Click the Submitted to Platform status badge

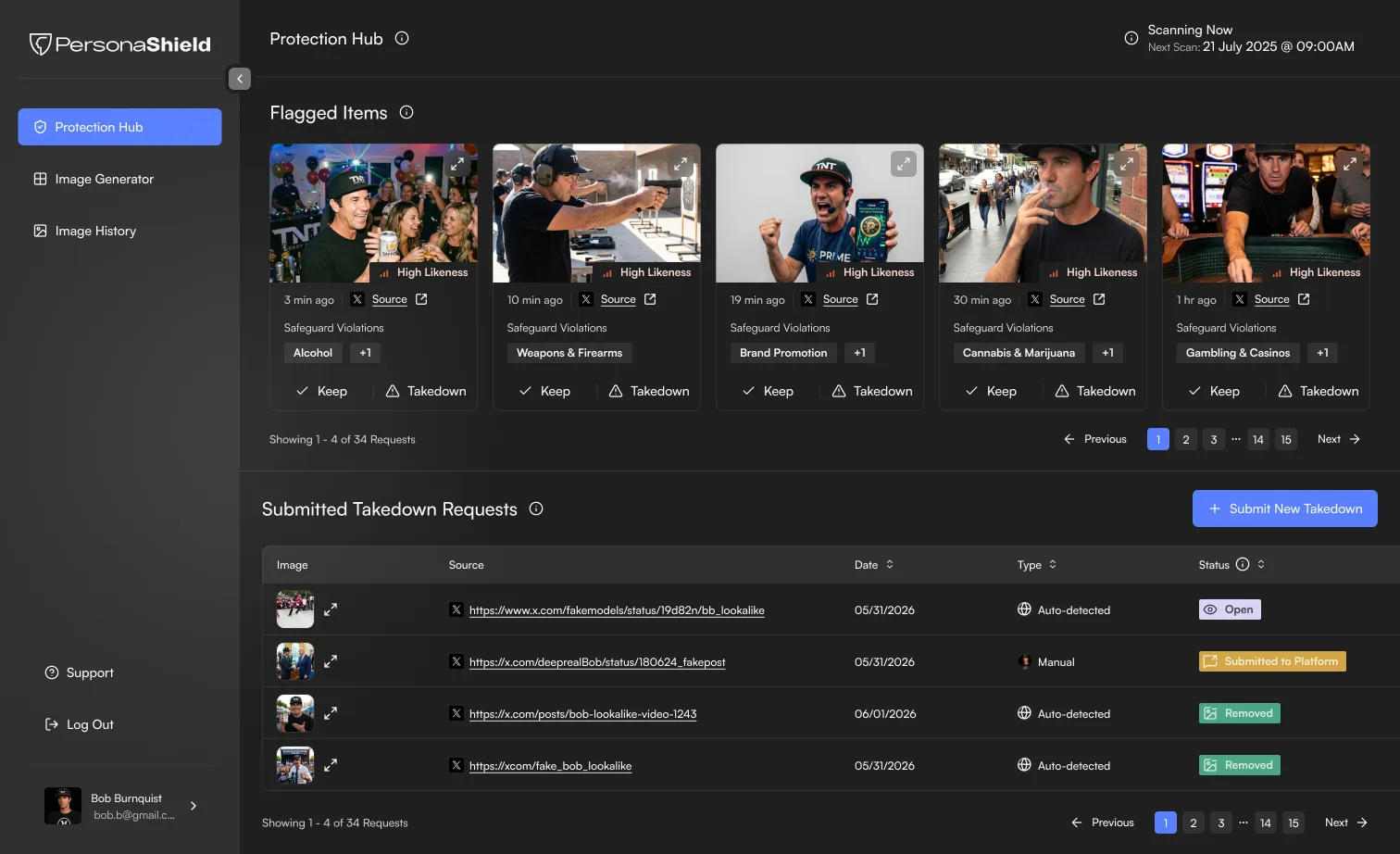[x=1272, y=661]
